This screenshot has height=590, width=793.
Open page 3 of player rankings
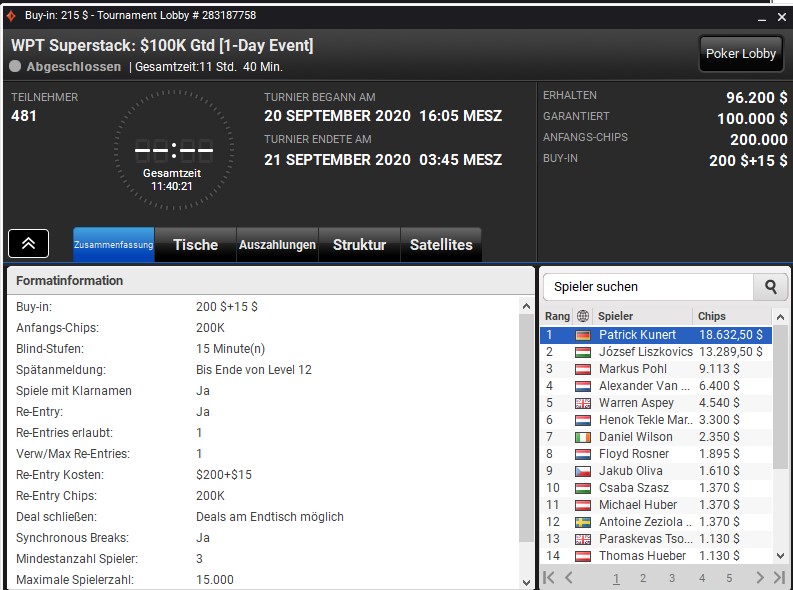click(x=672, y=578)
